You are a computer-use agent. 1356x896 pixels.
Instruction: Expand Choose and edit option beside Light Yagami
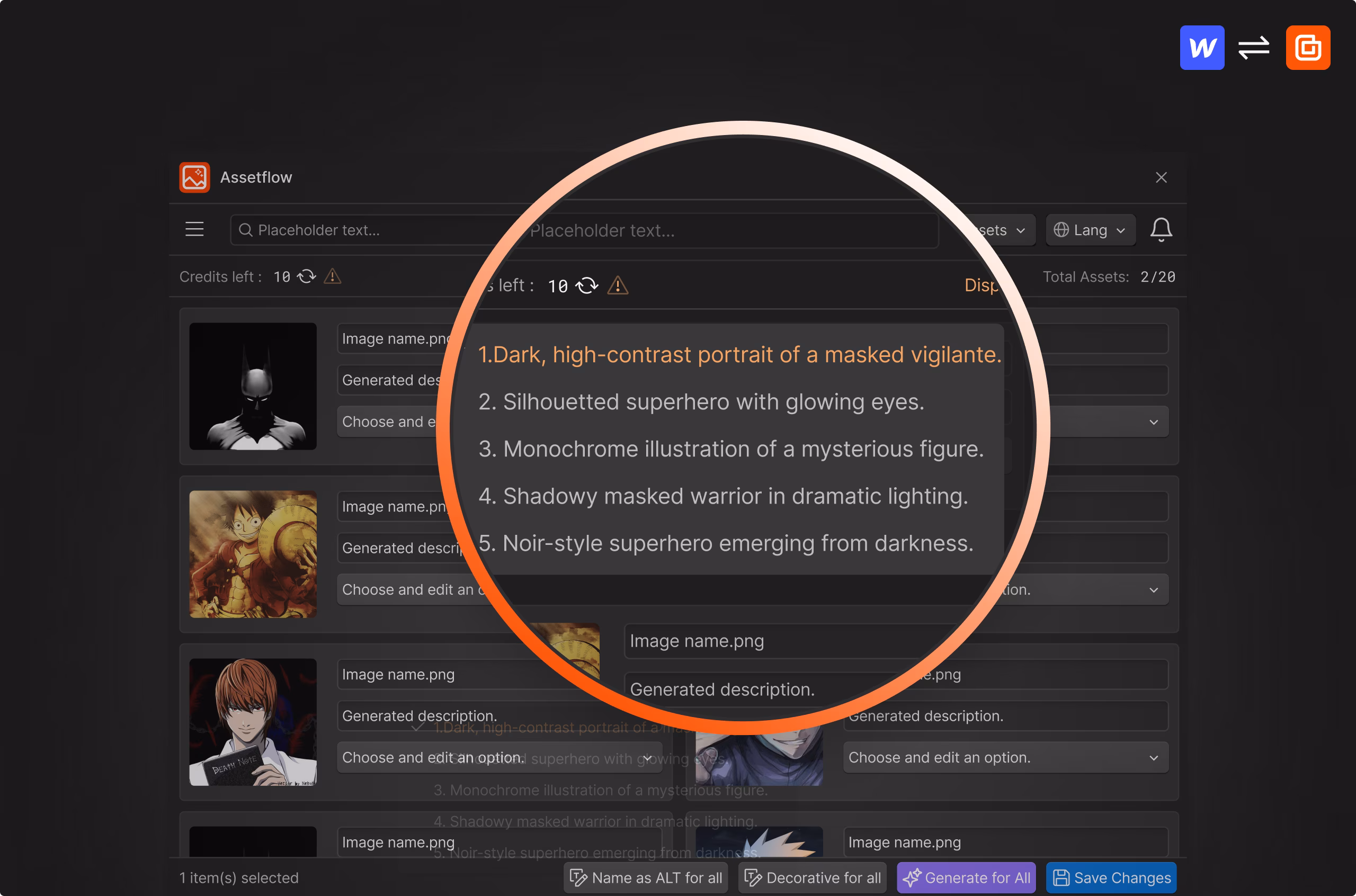point(499,757)
